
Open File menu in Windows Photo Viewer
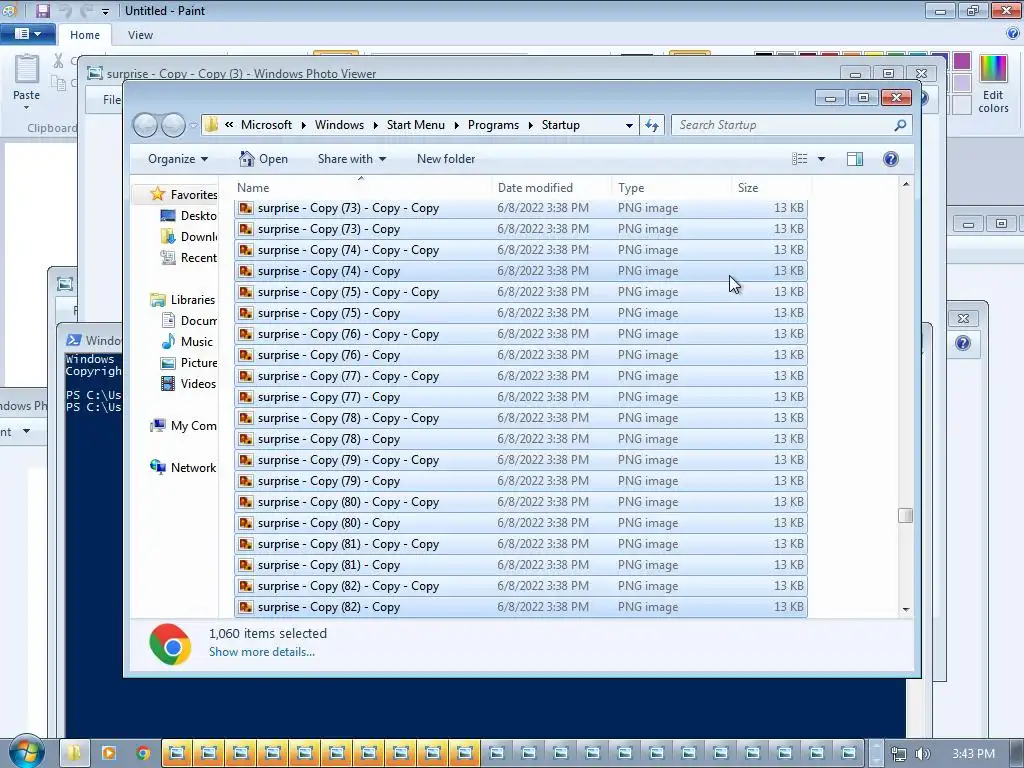112,99
